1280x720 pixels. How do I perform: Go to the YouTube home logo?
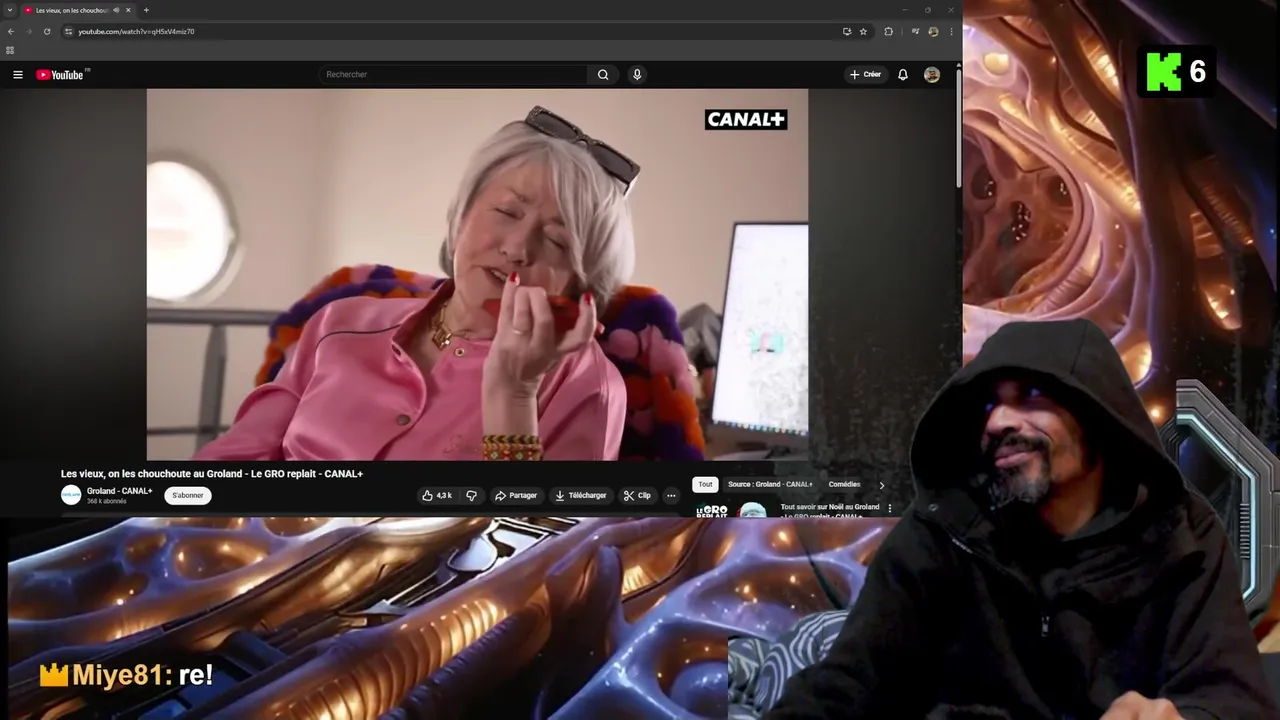(x=61, y=75)
